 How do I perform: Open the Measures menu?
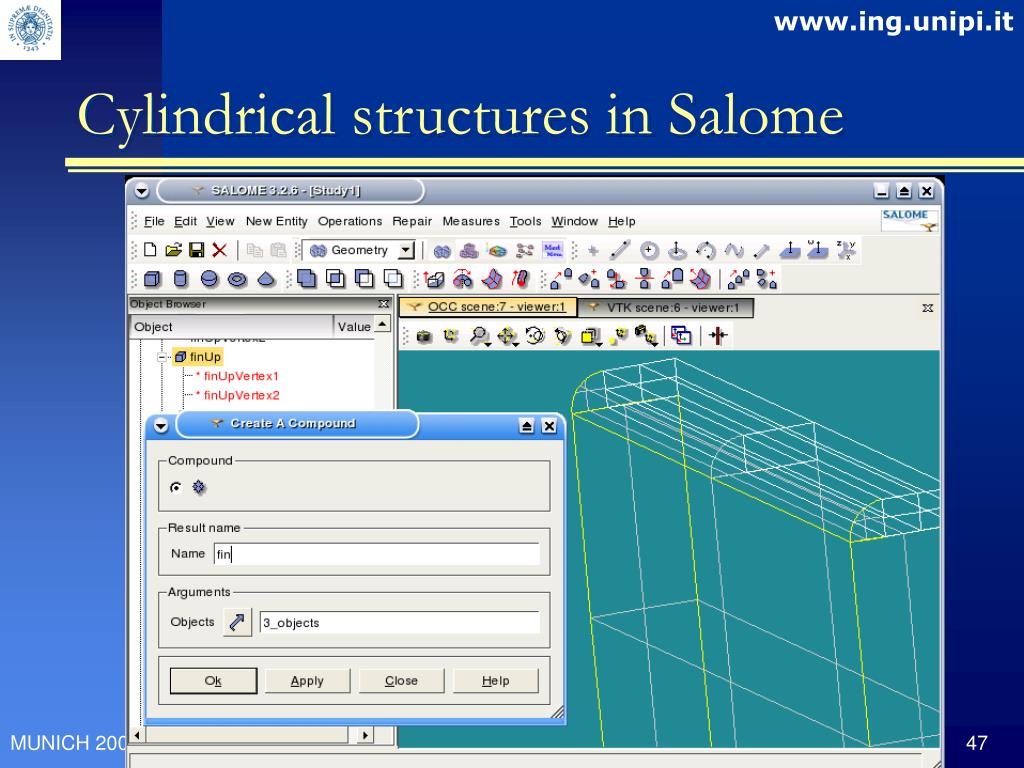(x=471, y=221)
